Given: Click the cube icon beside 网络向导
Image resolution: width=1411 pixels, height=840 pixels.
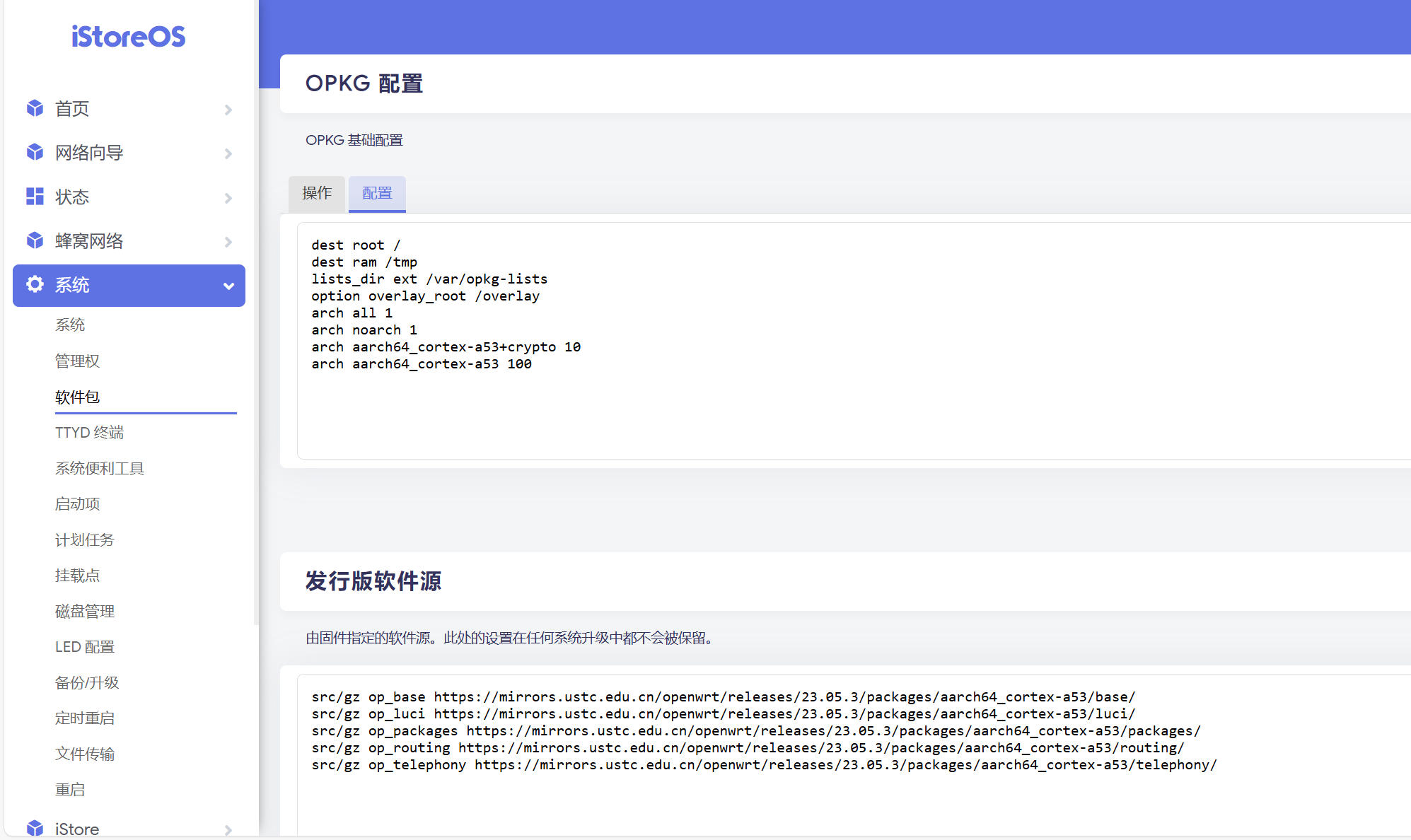Looking at the screenshot, I should coord(35,152).
